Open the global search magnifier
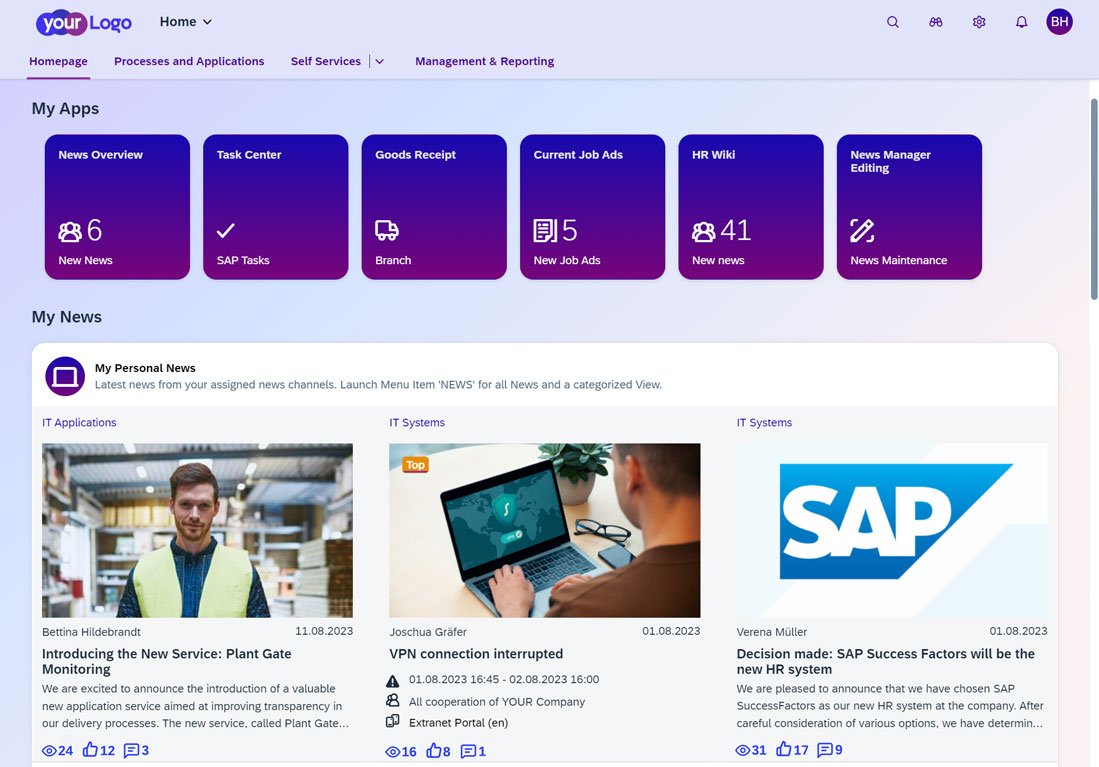This screenshot has height=767, width=1099. [x=892, y=21]
